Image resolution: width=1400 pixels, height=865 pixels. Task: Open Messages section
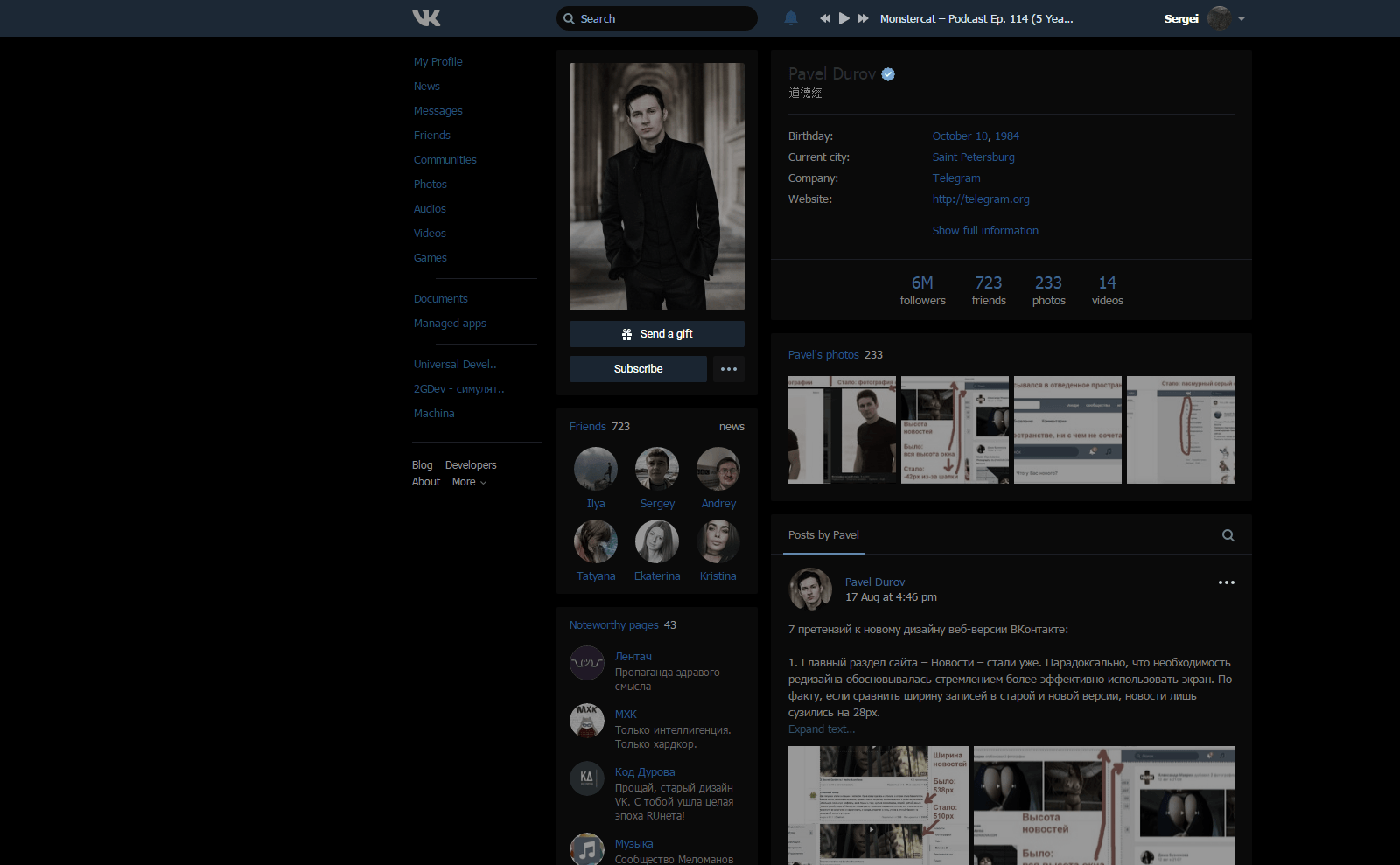(438, 111)
